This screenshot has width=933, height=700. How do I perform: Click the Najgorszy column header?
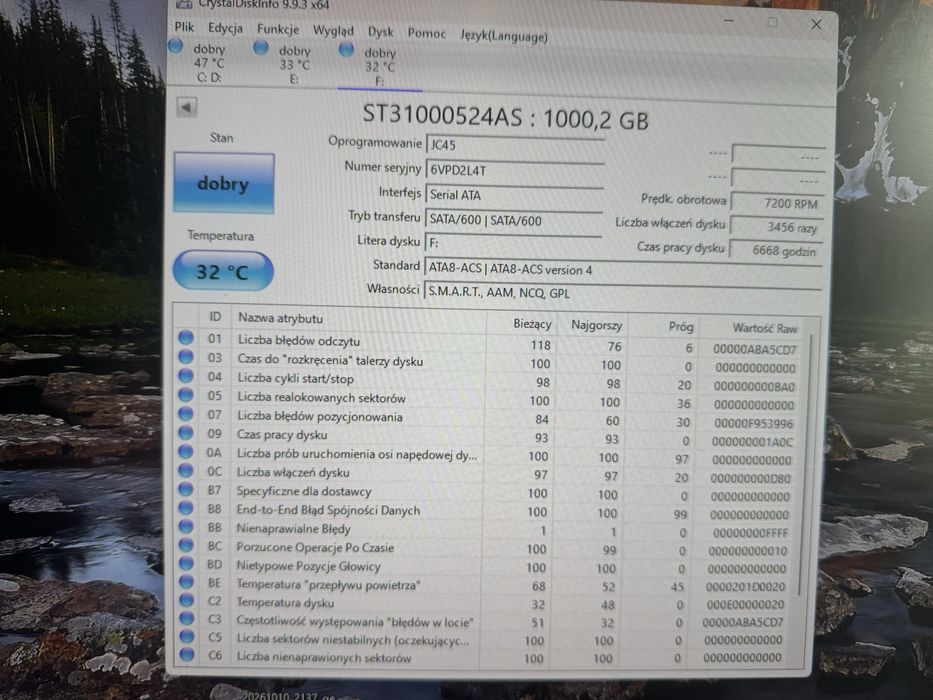tap(593, 326)
